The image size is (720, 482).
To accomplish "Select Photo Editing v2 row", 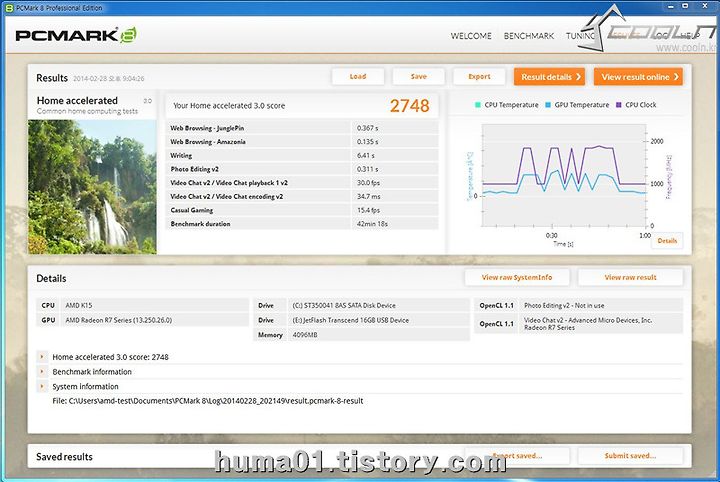I will point(302,169).
